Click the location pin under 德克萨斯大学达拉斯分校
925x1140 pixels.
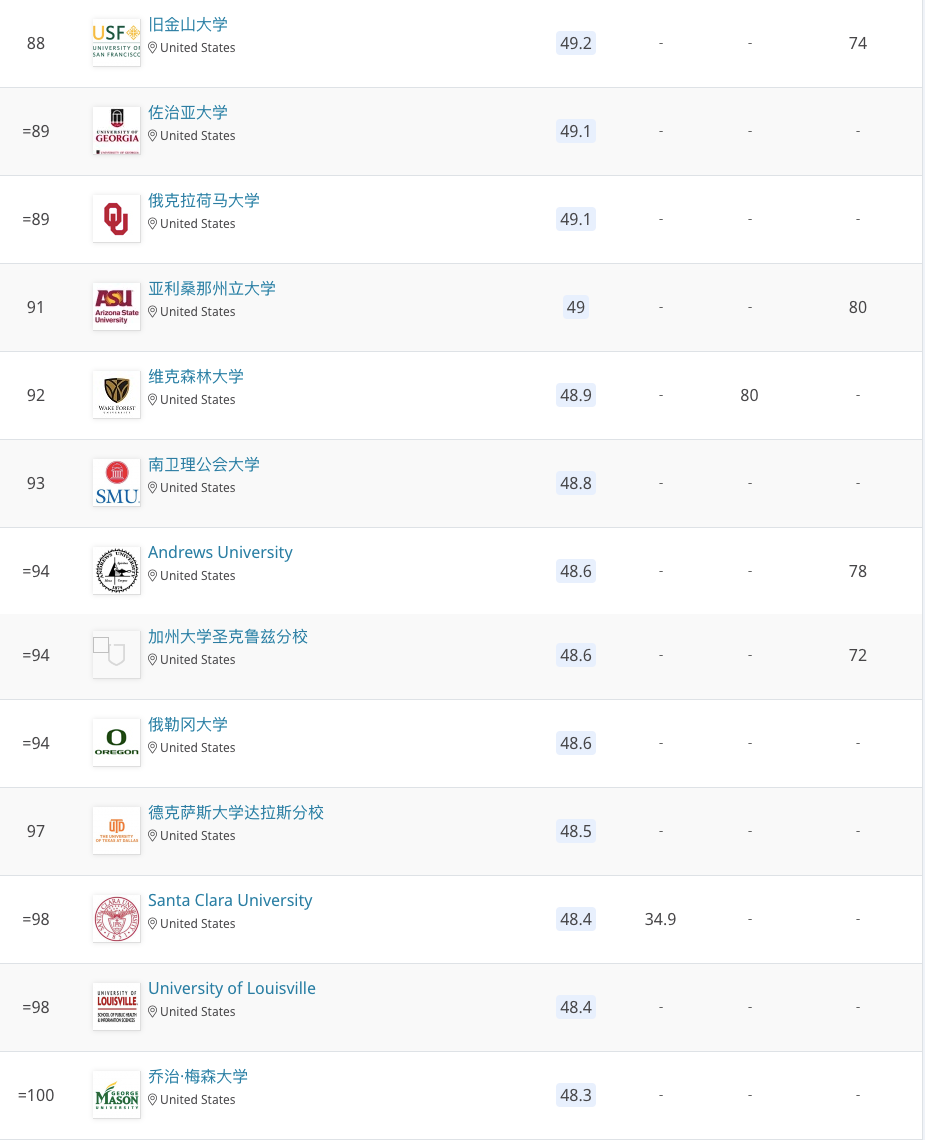point(153,836)
